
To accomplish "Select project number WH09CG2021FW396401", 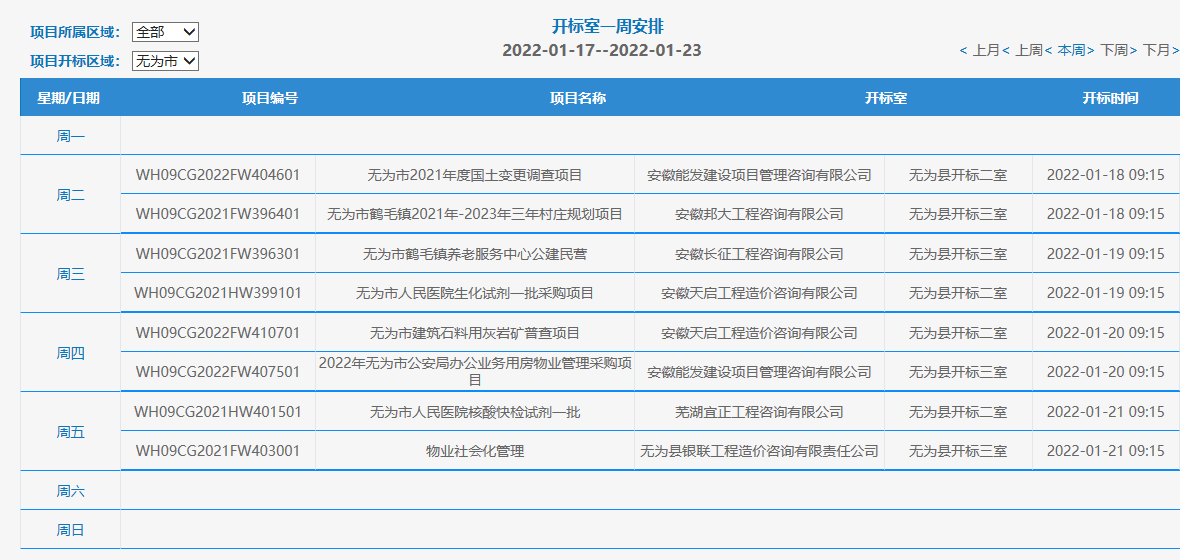I will (x=218, y=214).
